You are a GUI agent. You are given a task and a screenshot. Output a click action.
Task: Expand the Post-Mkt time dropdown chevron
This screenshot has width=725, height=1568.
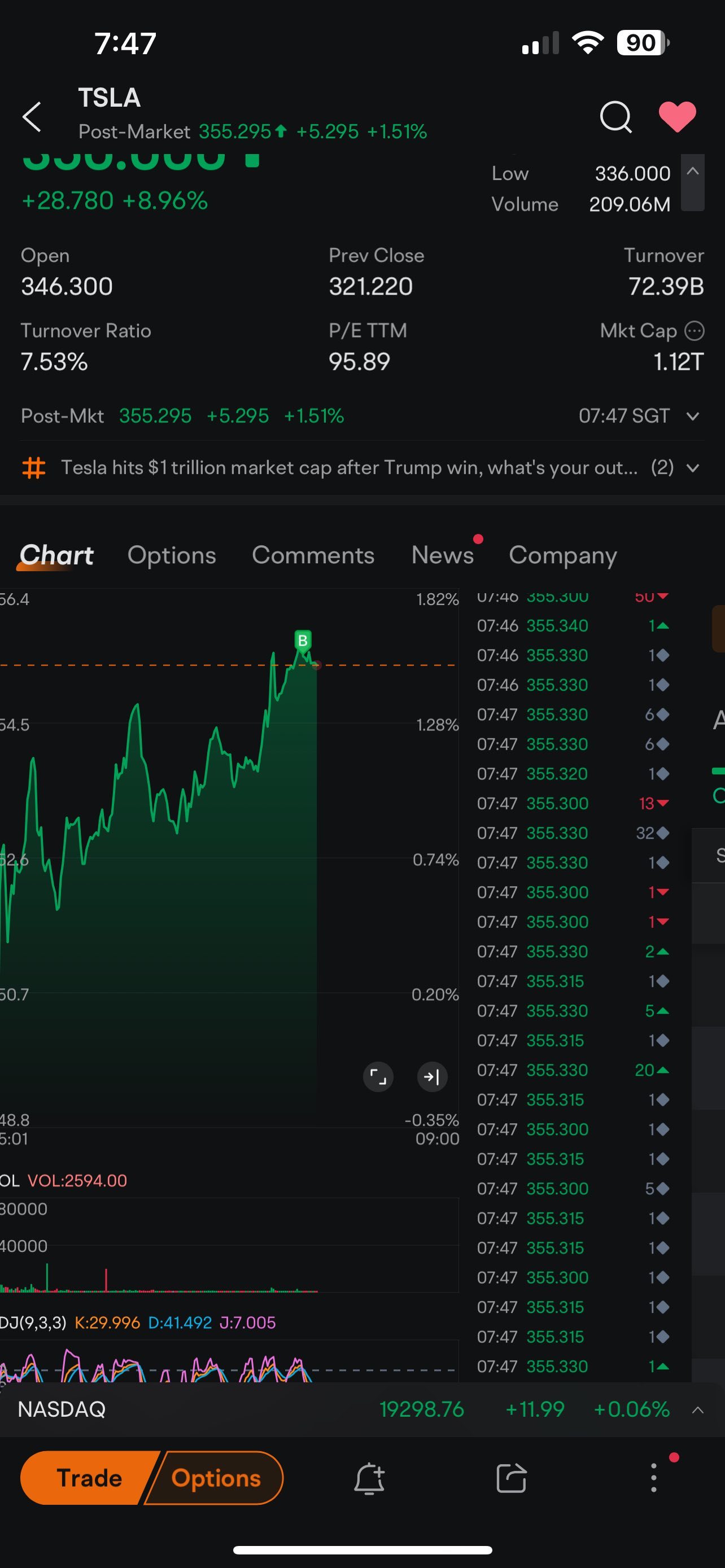tap(693, 417)
